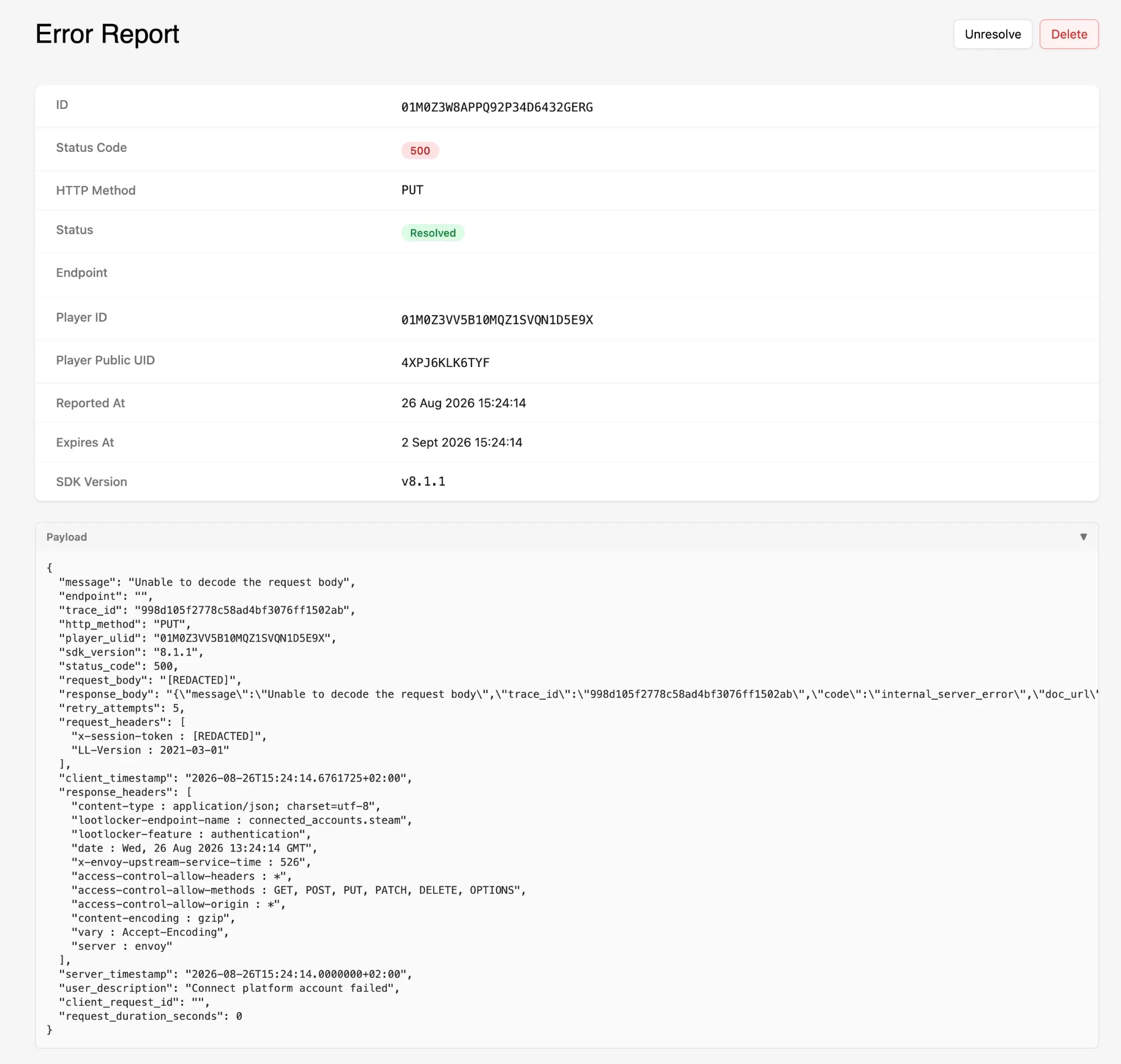This screenshot has height=1064, width=1121.
Task: Click the HTTP Method field label
Action: click(x=95, y=190)
